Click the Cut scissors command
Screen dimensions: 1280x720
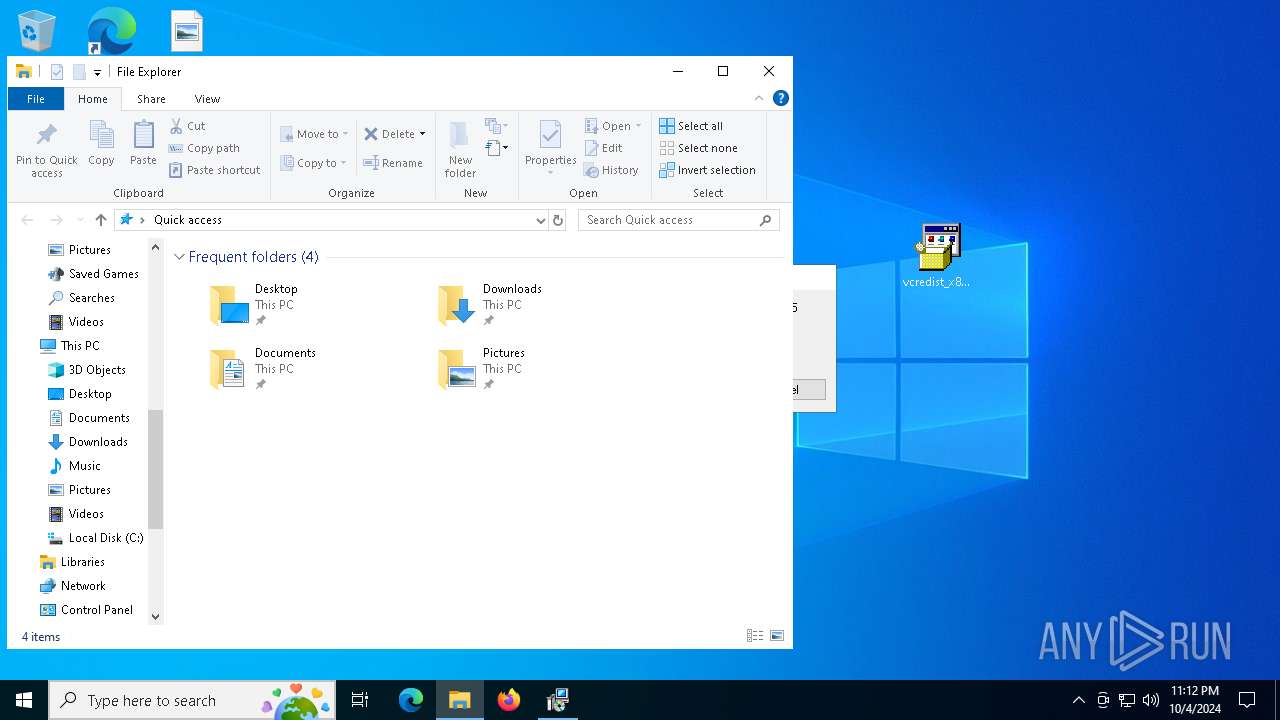187,126
